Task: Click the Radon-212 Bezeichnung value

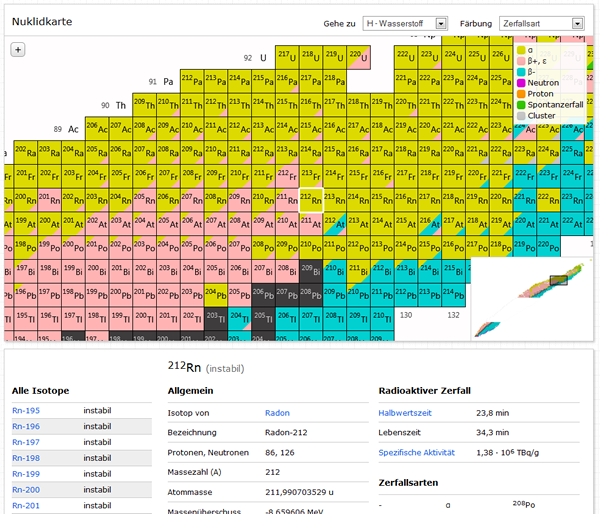Action: pyautogui.click(x=286, y=433)
